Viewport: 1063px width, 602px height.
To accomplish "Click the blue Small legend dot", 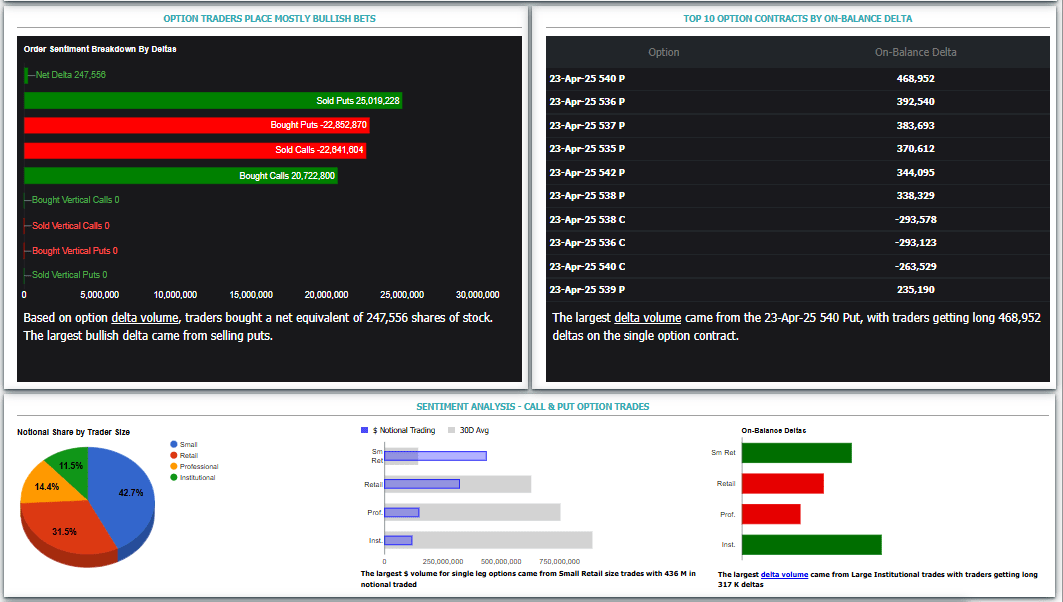I will [x=174, y=444].
